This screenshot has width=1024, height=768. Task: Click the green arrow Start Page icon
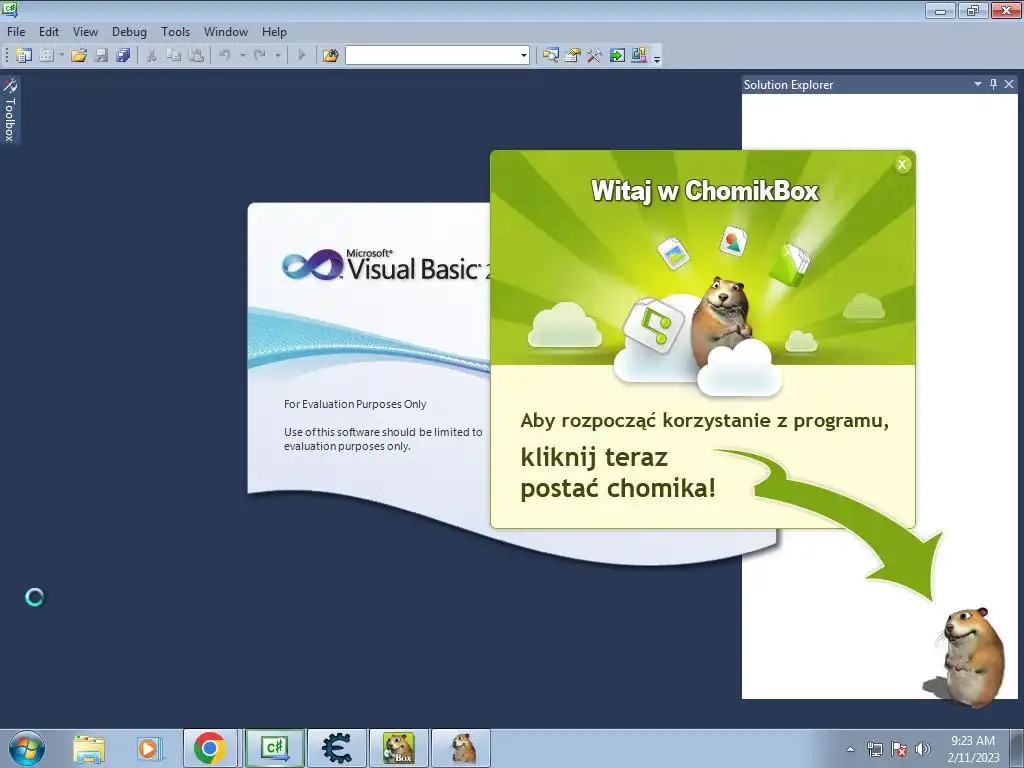pos(617,56)
